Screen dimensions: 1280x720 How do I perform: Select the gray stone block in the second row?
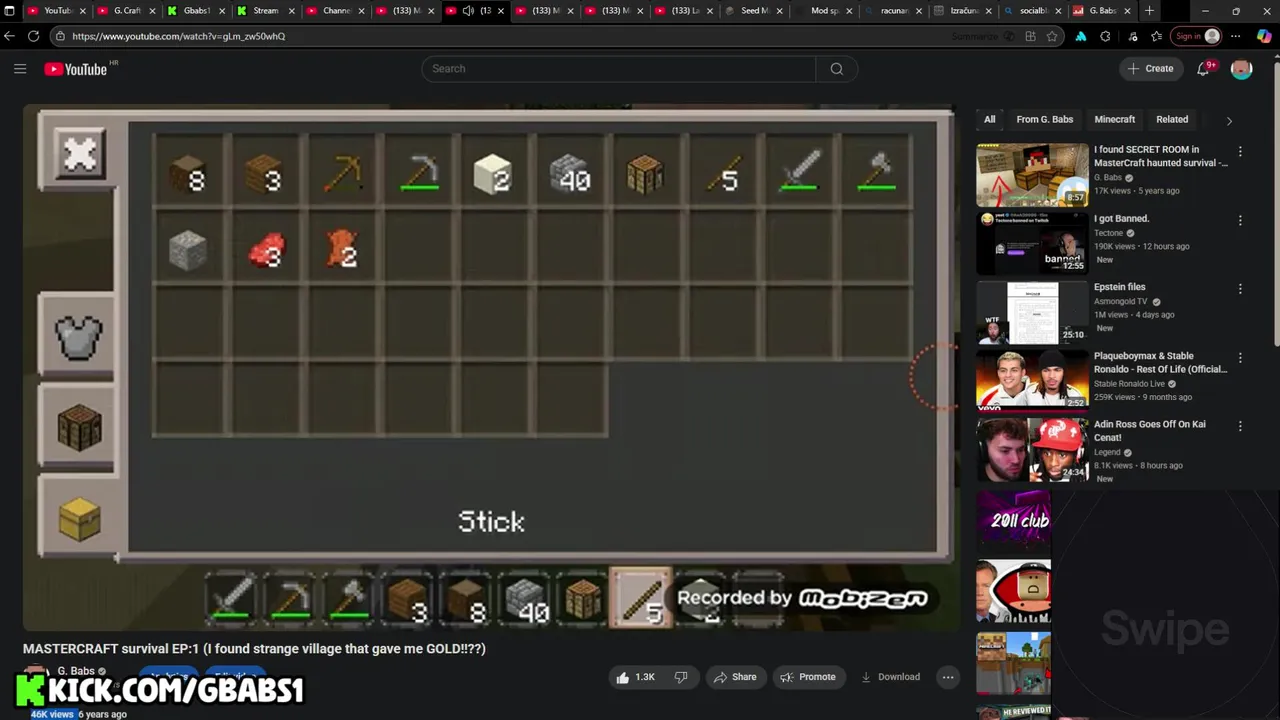pyautogui.click(x=188, y=249)
